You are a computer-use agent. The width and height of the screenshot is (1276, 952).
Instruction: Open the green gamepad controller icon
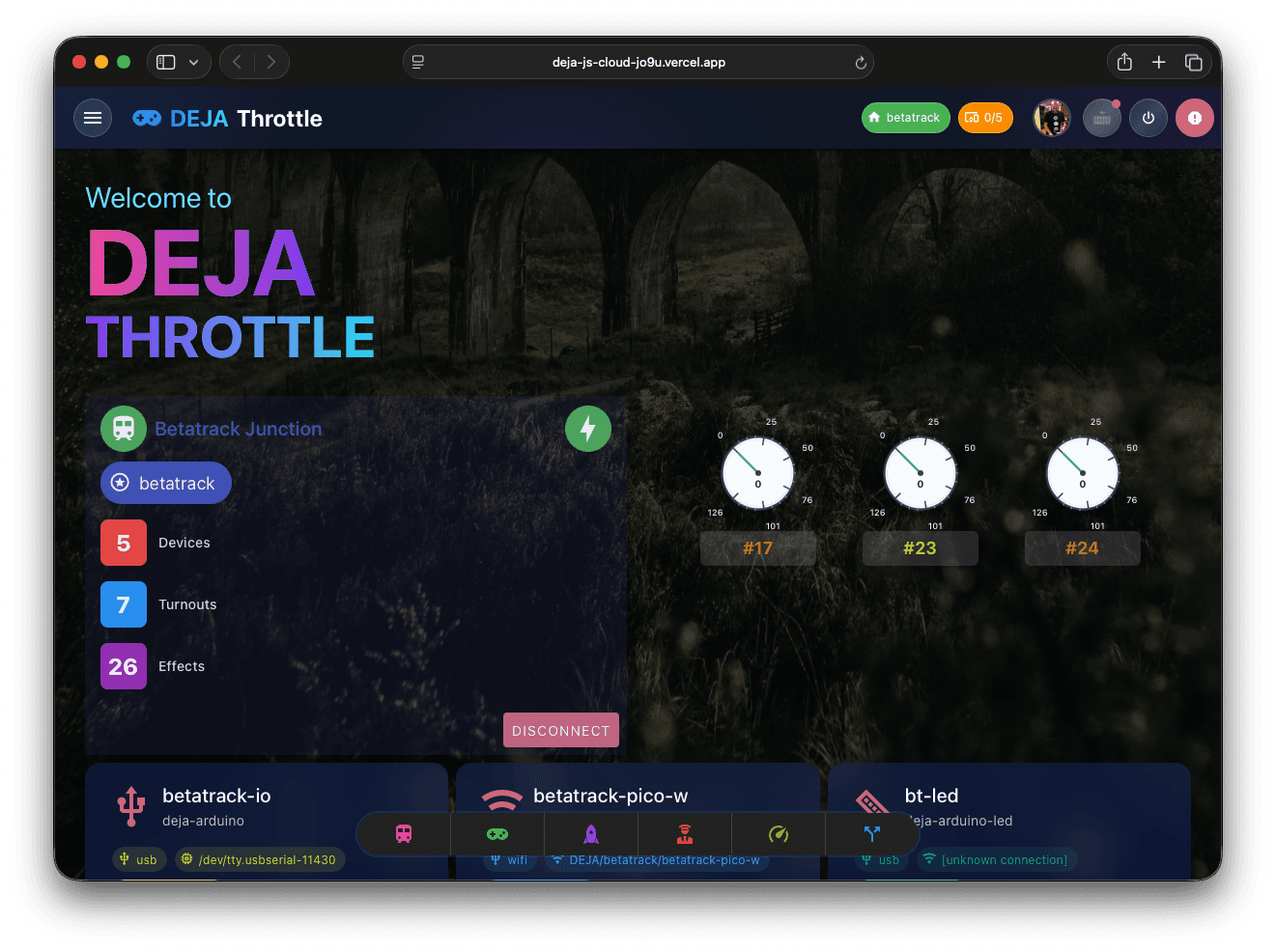click(x=496, y=833)
